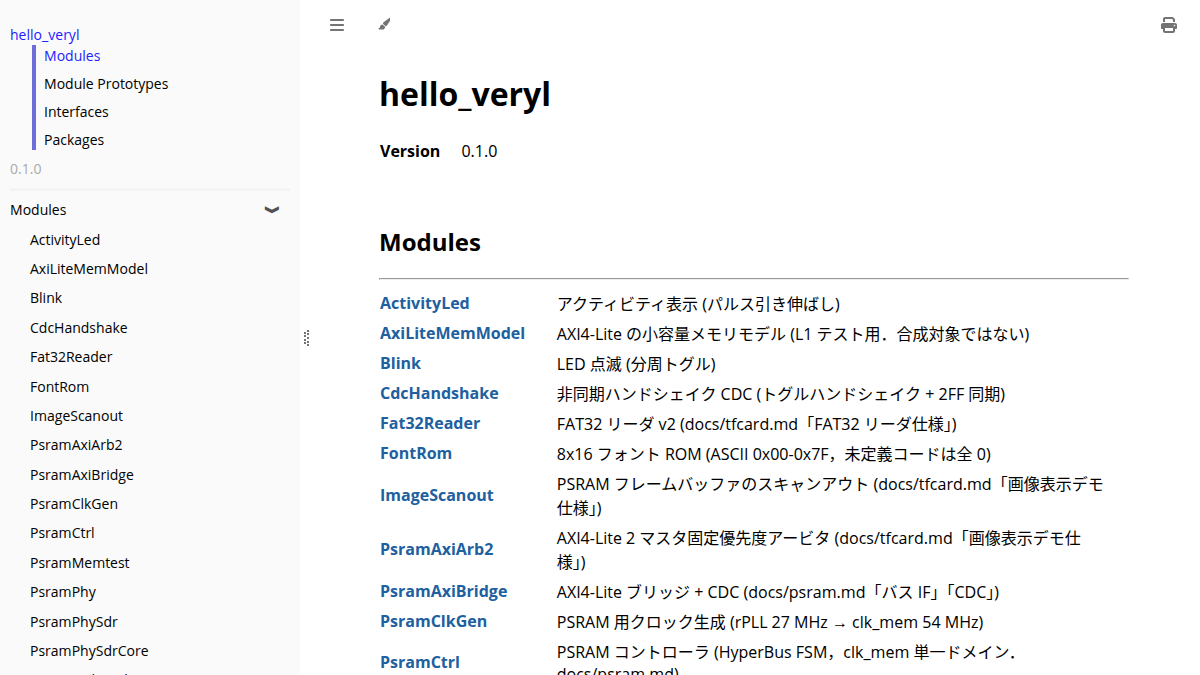Follow the Fat32Reader link in the table
Viewport: 1200px width, 675px height.
[430, 423]
